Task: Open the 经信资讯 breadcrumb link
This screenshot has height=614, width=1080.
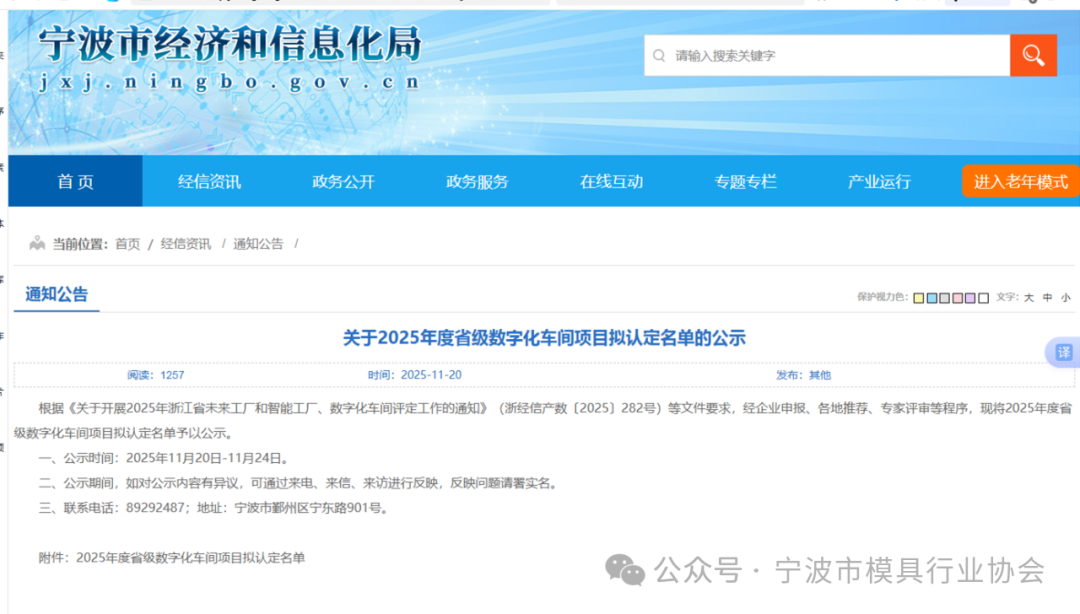Action: [186, 244]
